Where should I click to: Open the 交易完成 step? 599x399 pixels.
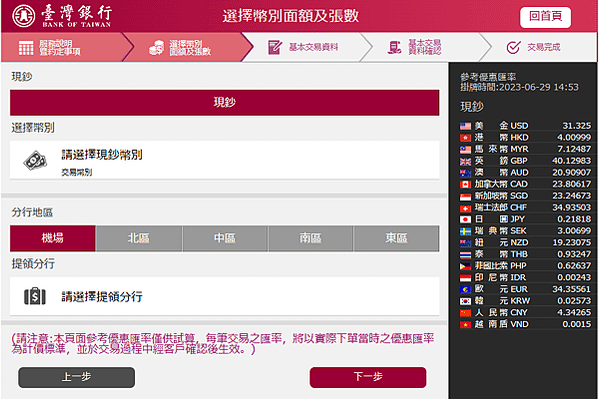click(x=533, y=47)
